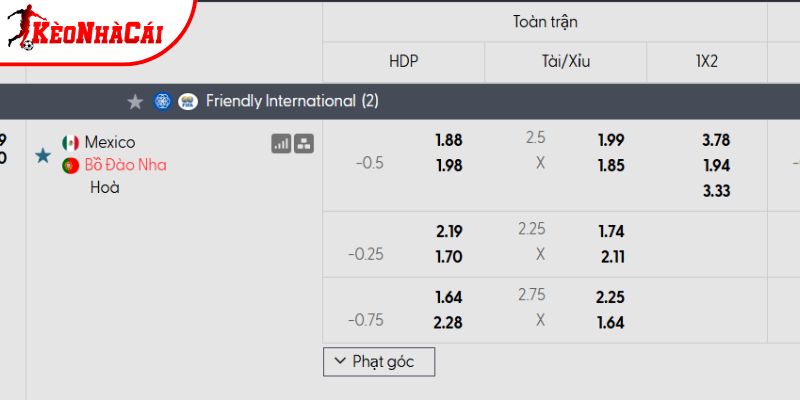
Task: Open the league standings table icon
Action: click(304, 144)
